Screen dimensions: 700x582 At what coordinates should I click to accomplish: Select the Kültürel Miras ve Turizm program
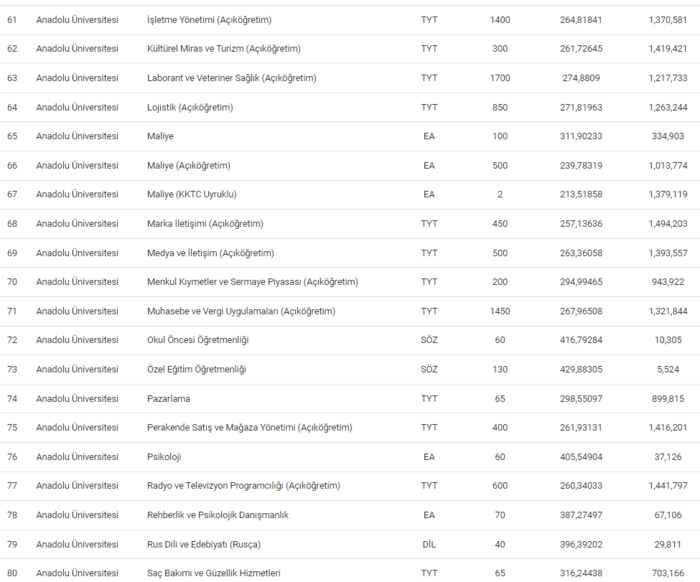223,49
